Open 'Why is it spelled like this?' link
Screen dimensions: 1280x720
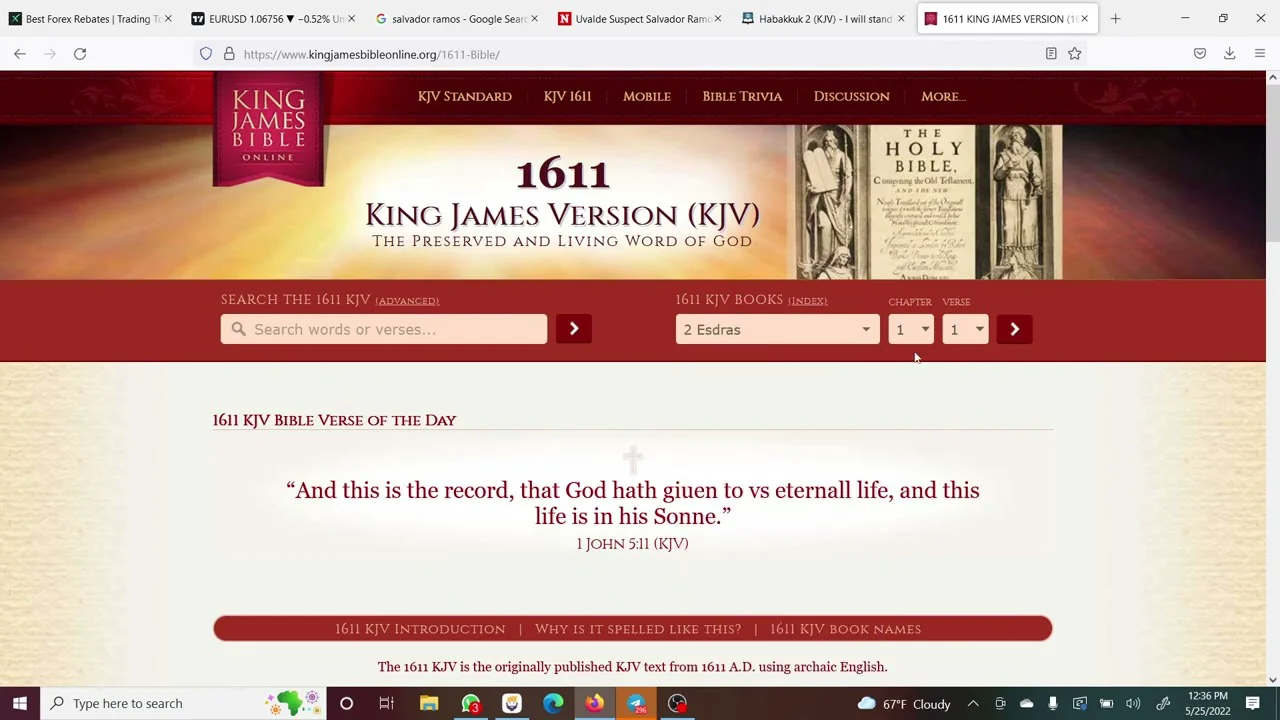[638, 629]
